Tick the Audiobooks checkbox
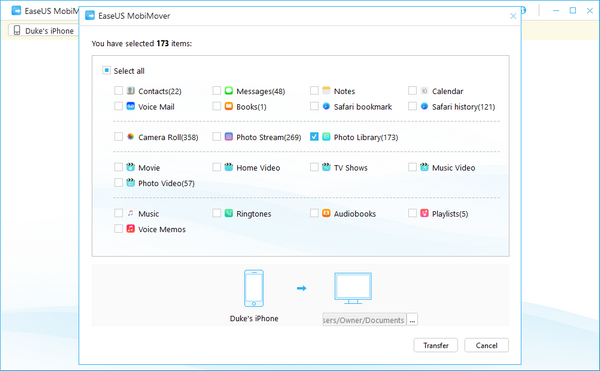Viewport: 600px width, 371px height. [314, 213]
